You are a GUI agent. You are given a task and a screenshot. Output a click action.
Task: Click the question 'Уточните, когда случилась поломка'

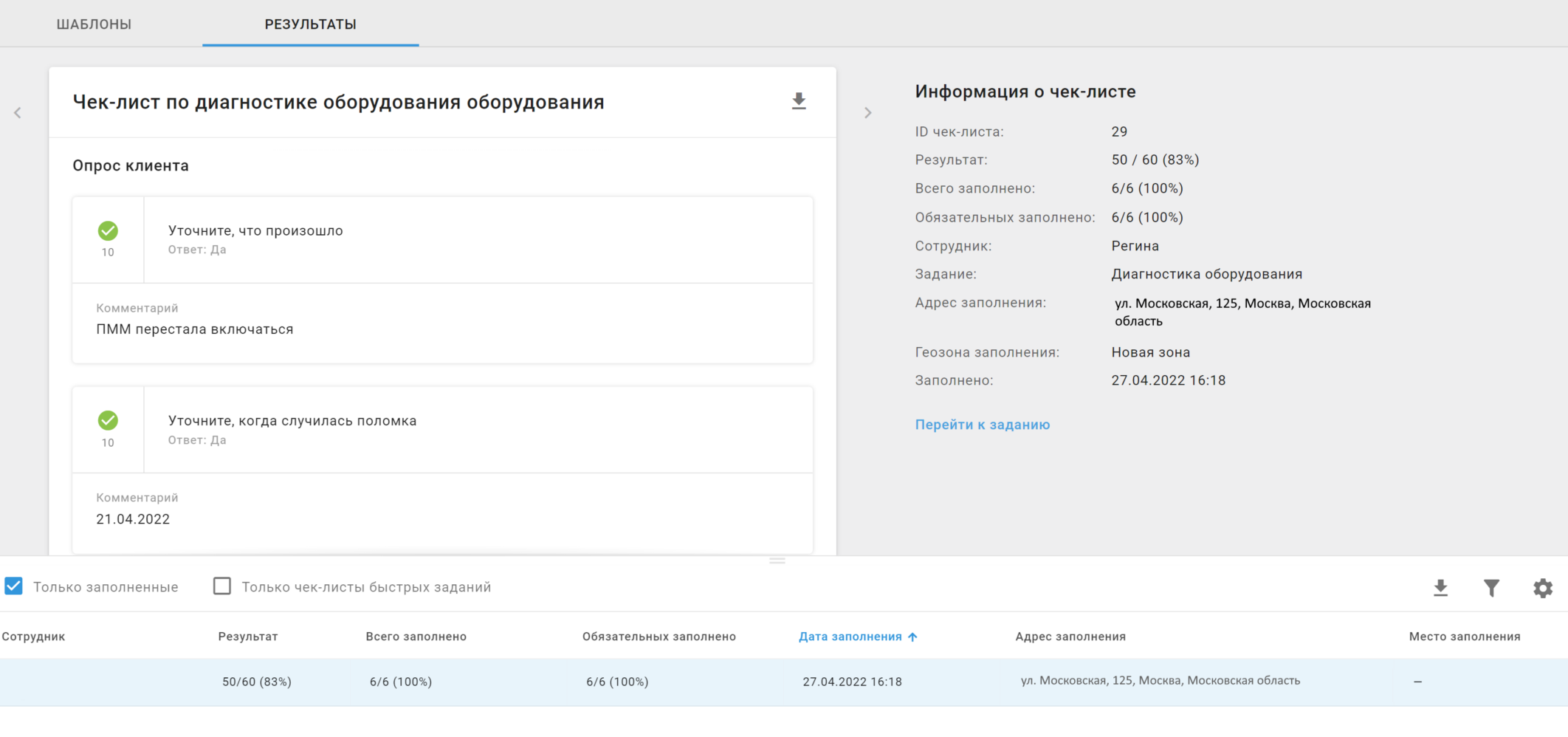292,421
